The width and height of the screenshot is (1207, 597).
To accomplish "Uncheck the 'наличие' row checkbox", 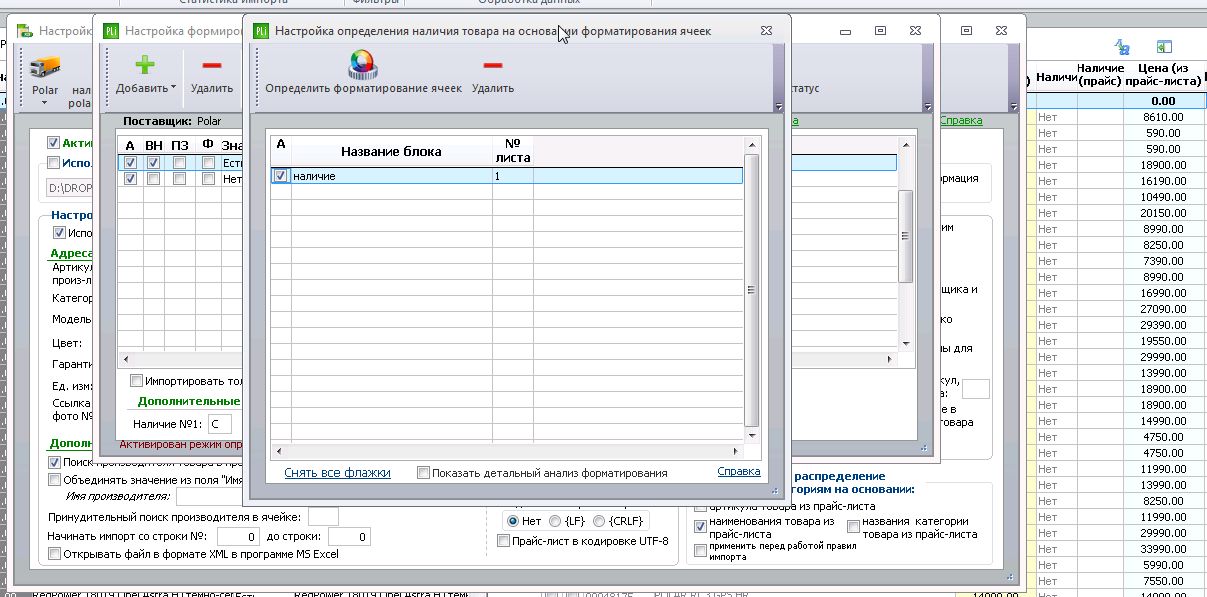I will click(281, 176).
